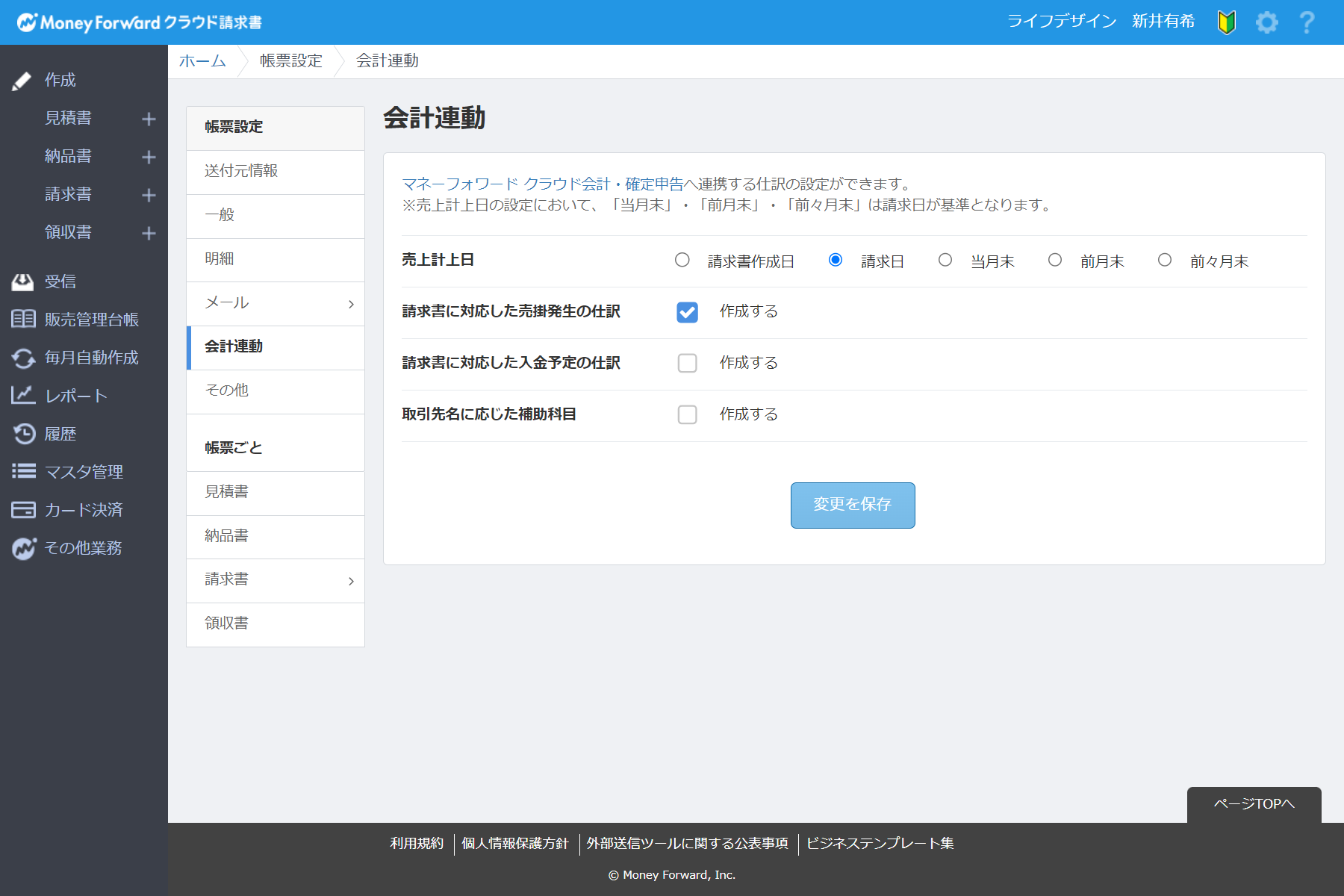The width and height of the screenshot is (1344, 896).
Task: Uncheck 売掛発生の仕訳 作成する checkbox
Action: pos(687,312)
